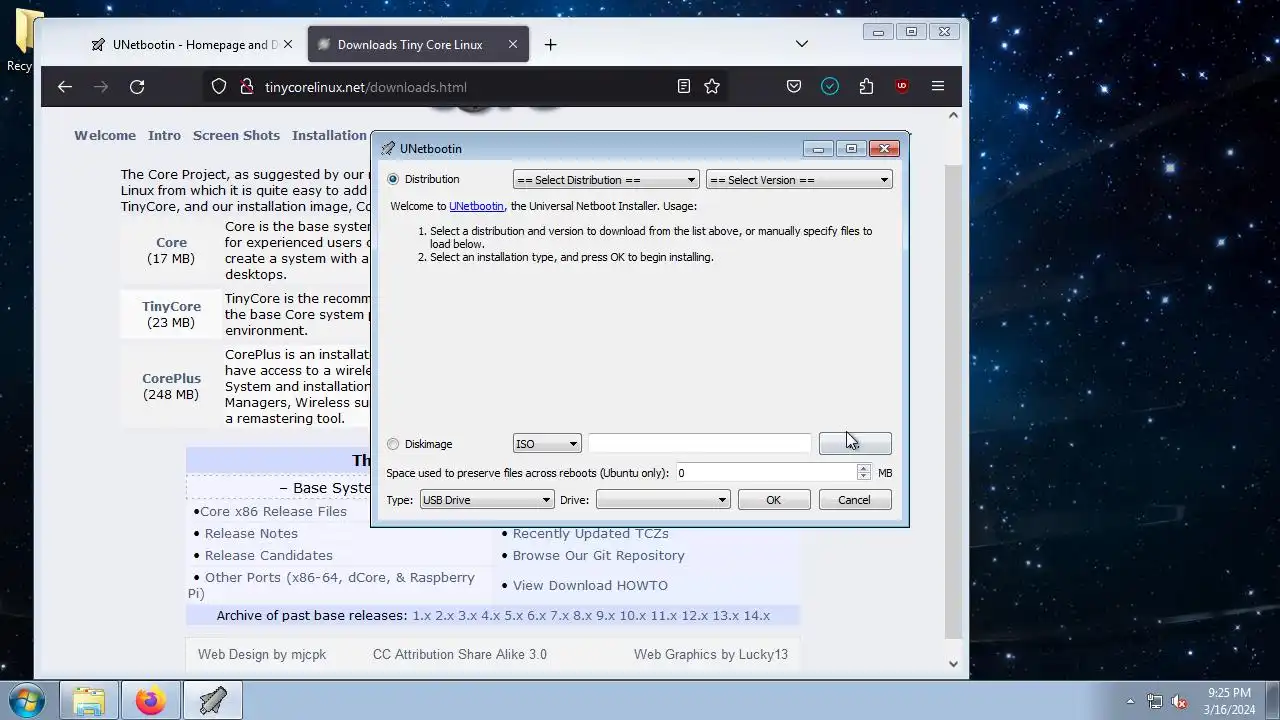1280x720 pixels.
Task: Reload the page in Firefox
Action: coord(137,87)
